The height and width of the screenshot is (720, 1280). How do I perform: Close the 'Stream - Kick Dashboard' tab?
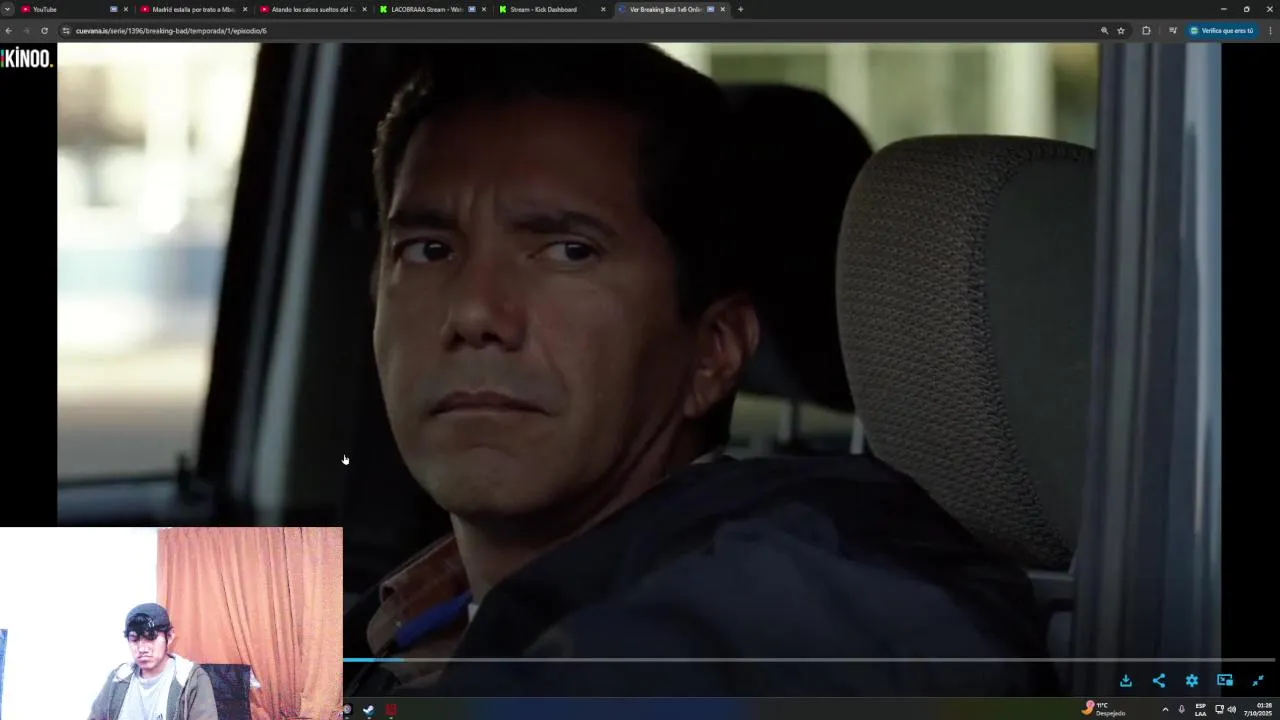pos(603,9)
